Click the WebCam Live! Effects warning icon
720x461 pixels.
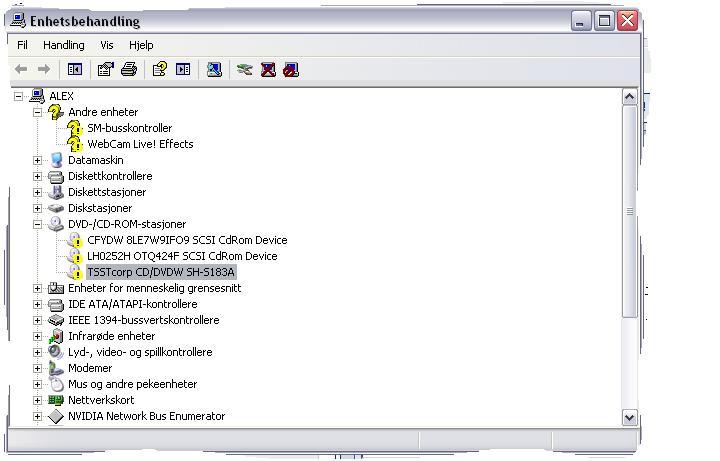75,144
